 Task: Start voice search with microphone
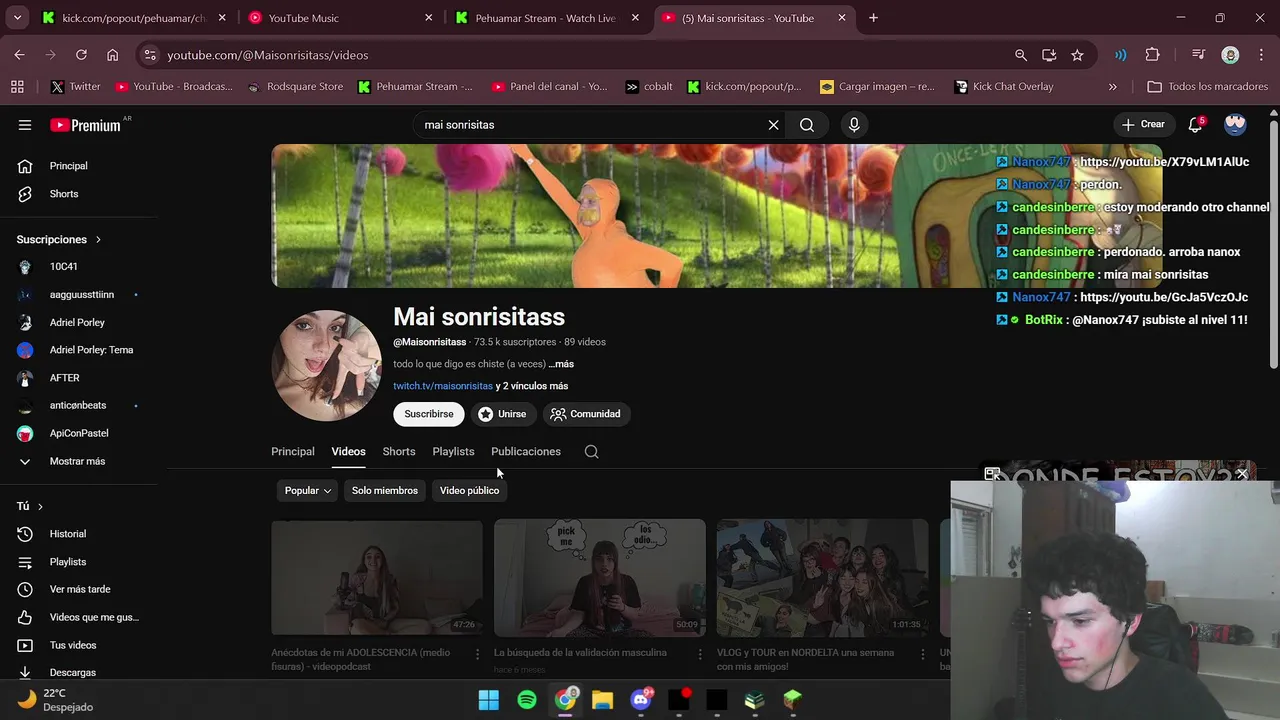[854, 125]
